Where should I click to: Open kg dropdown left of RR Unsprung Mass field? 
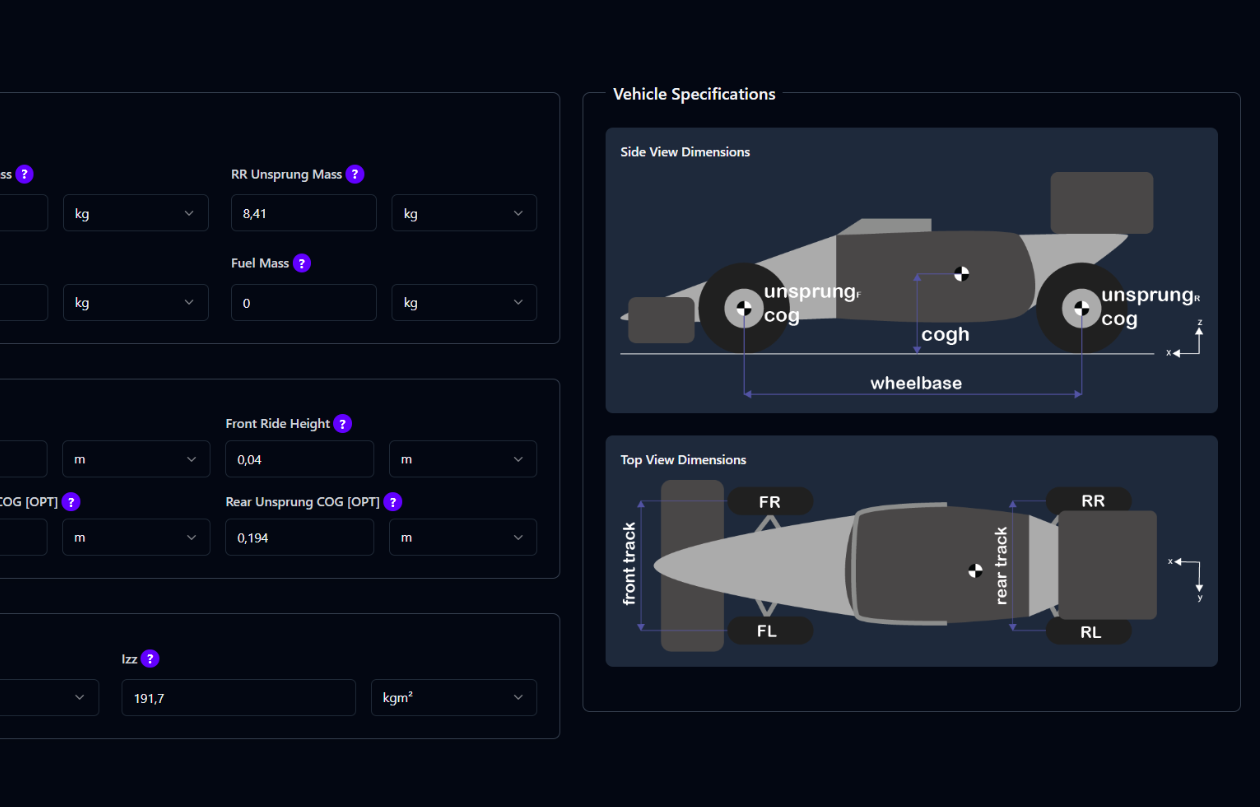[x=136, y=213]
